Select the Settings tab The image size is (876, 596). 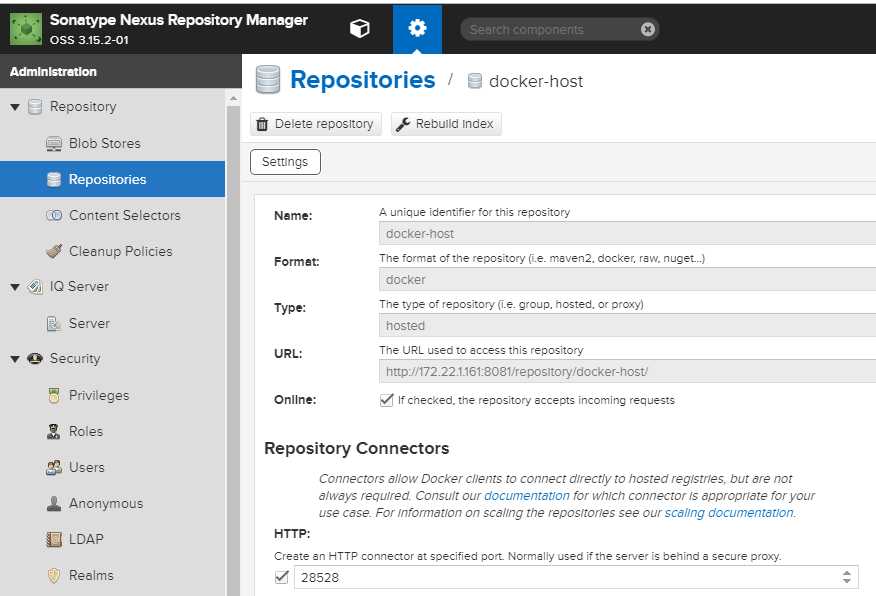coord(285,162)
